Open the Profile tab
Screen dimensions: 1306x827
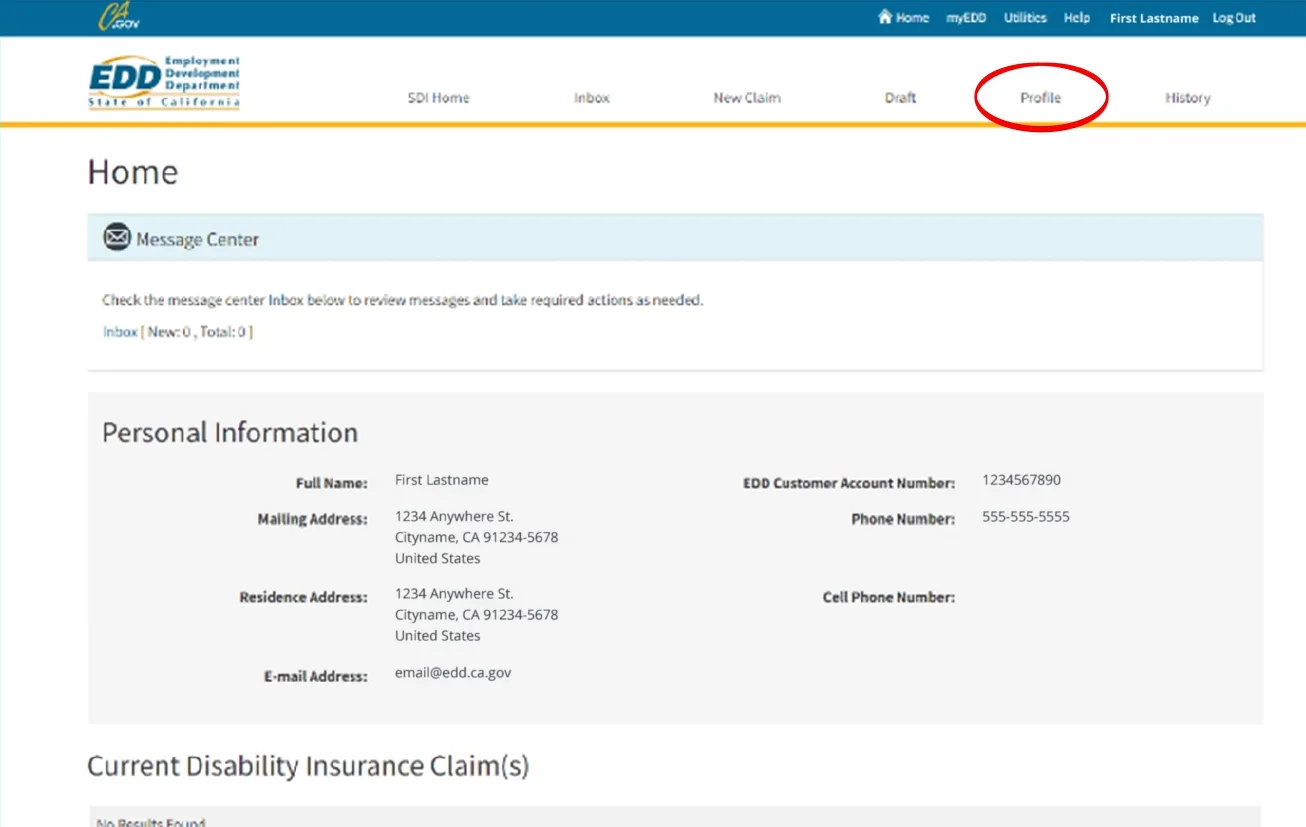(1040, 98)
